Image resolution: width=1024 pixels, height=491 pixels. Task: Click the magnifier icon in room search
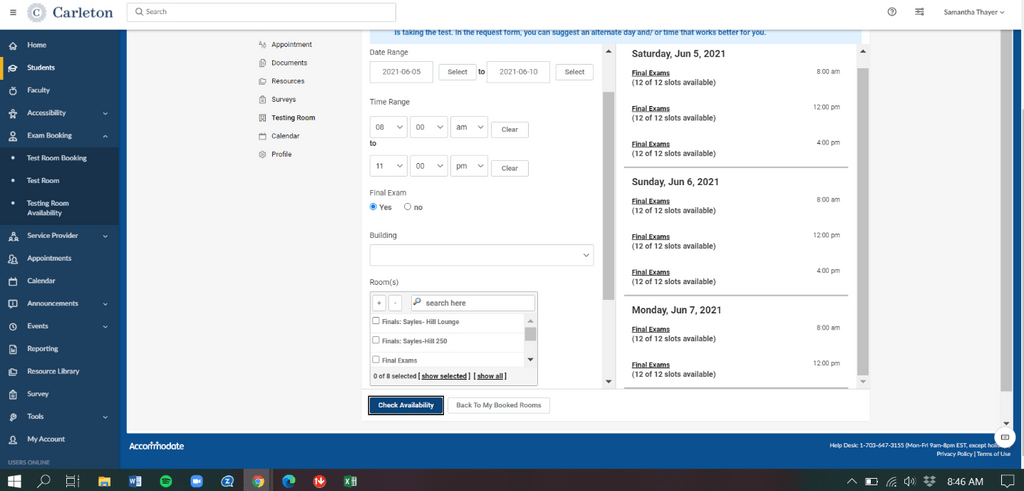click(x=417, y=302)
